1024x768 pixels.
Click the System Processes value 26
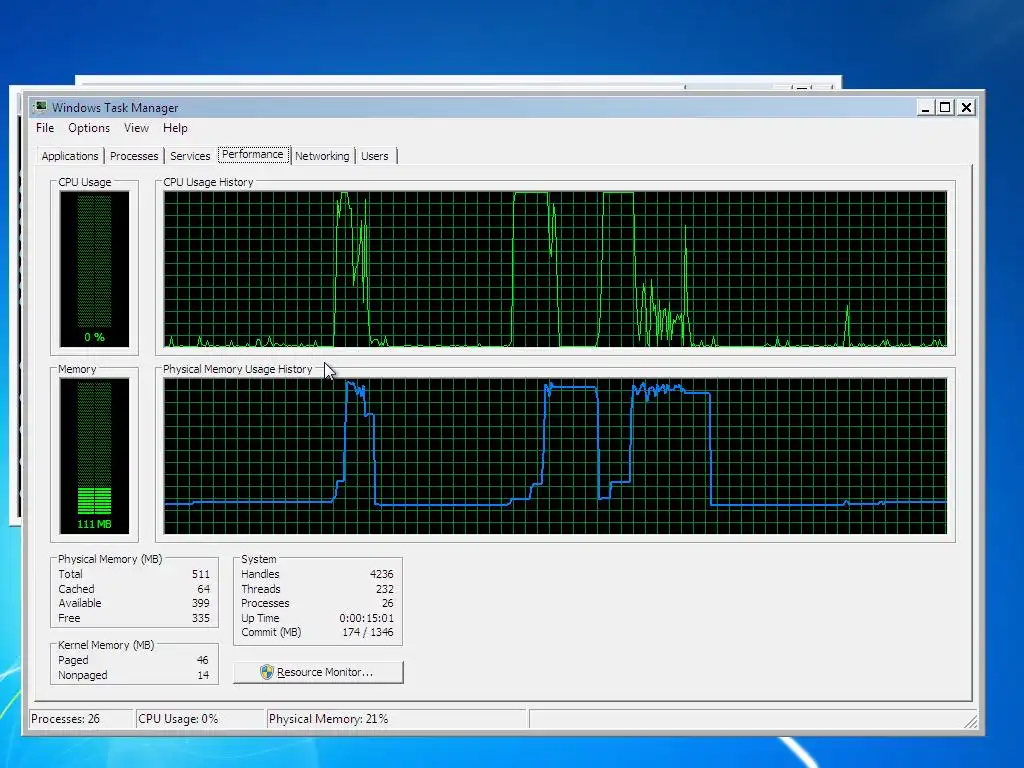pyautogui.click(x=387, y=603)
